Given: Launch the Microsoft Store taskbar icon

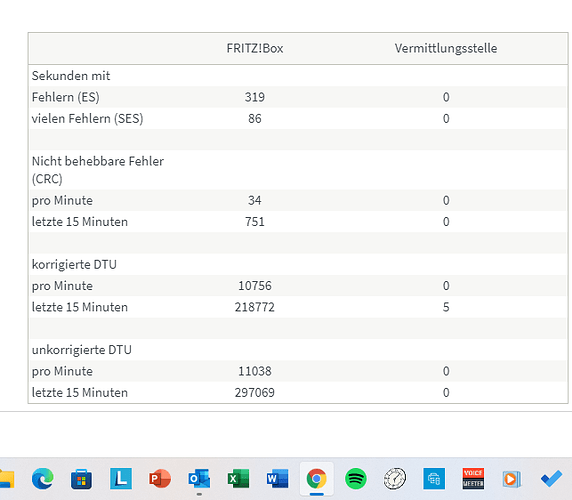Looking at the screenshot, I should click(81, 479).
